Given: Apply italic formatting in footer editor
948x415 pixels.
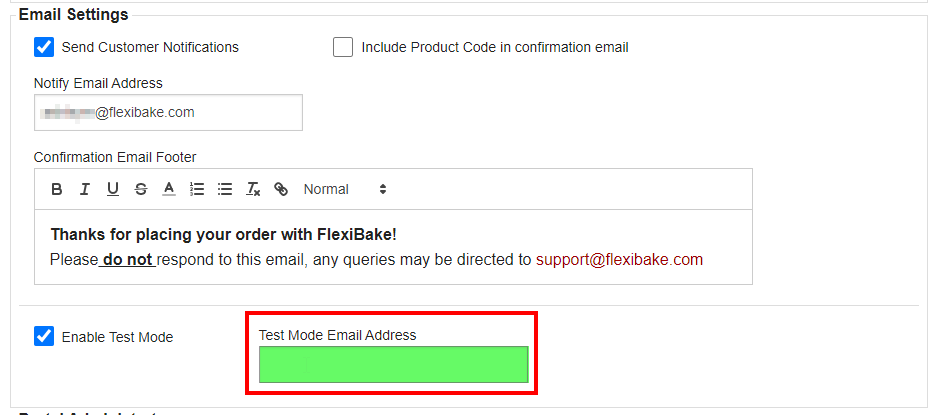Looking at the screenshot, I should [x=85, y=189].
